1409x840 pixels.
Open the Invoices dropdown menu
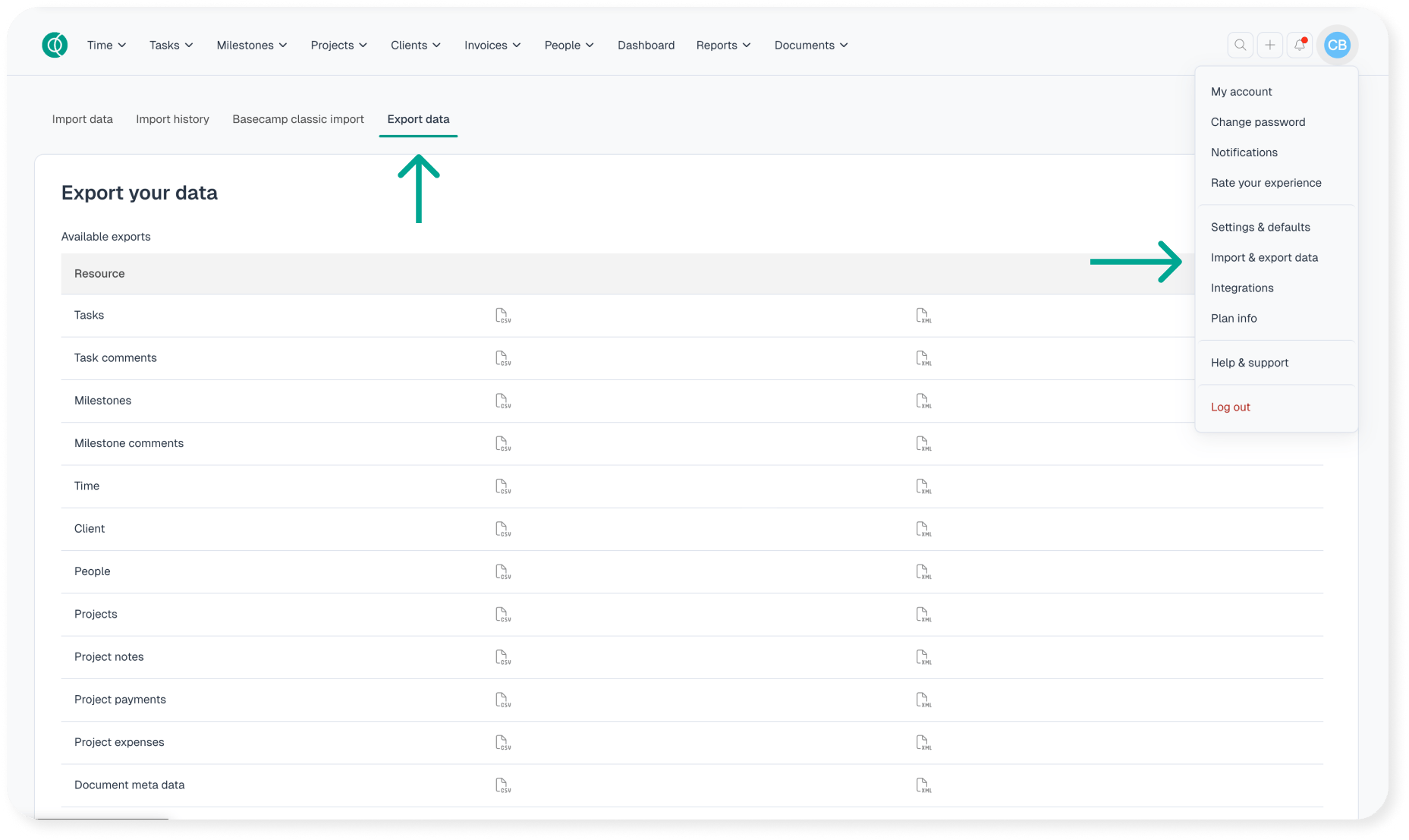[492, 46]
